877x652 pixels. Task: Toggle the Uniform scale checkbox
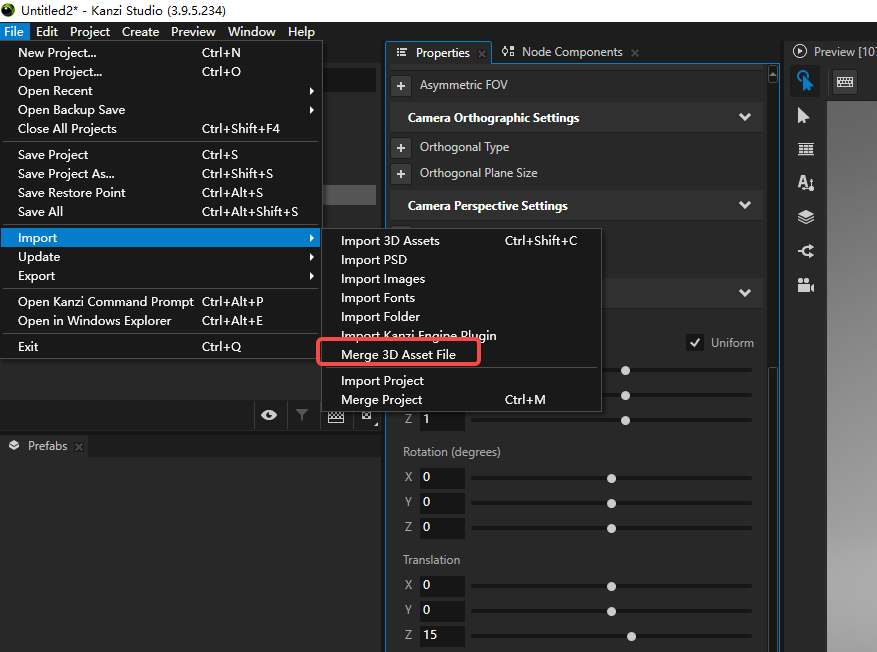[695, 343]
